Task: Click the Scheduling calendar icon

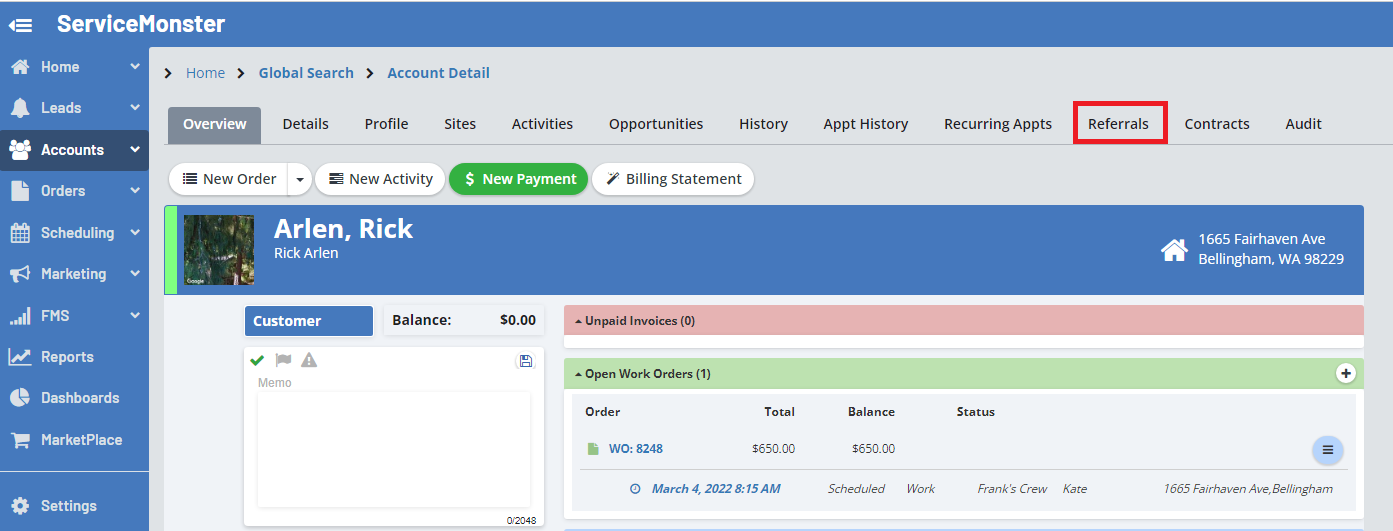Action: pos(19,233)
